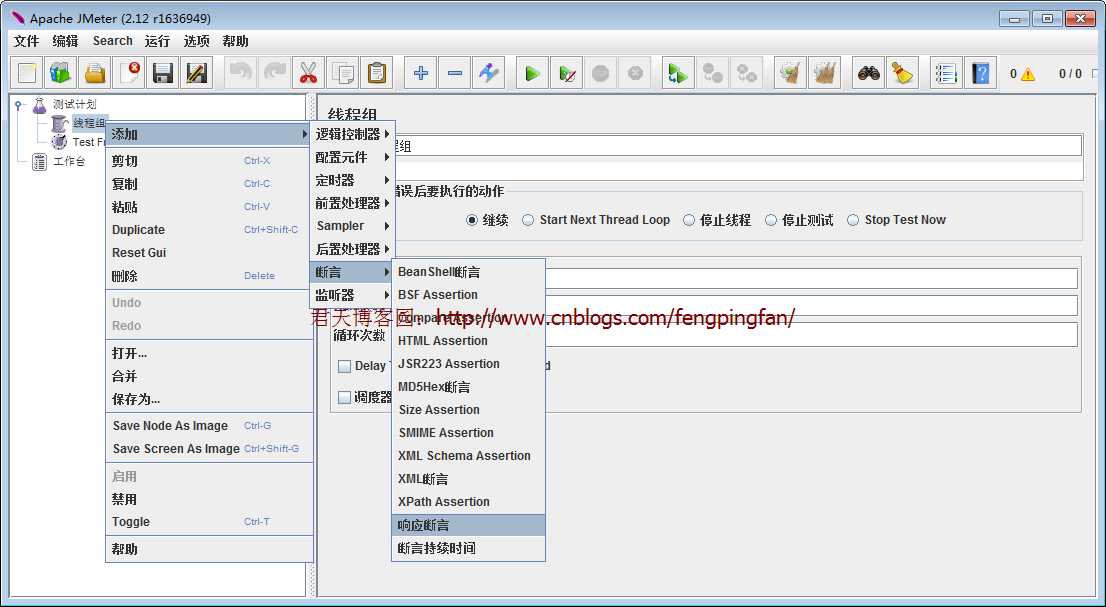Click the redo arrow toolbar icon
Viewport: 1106px width, 607px height.
coord(274,73)
